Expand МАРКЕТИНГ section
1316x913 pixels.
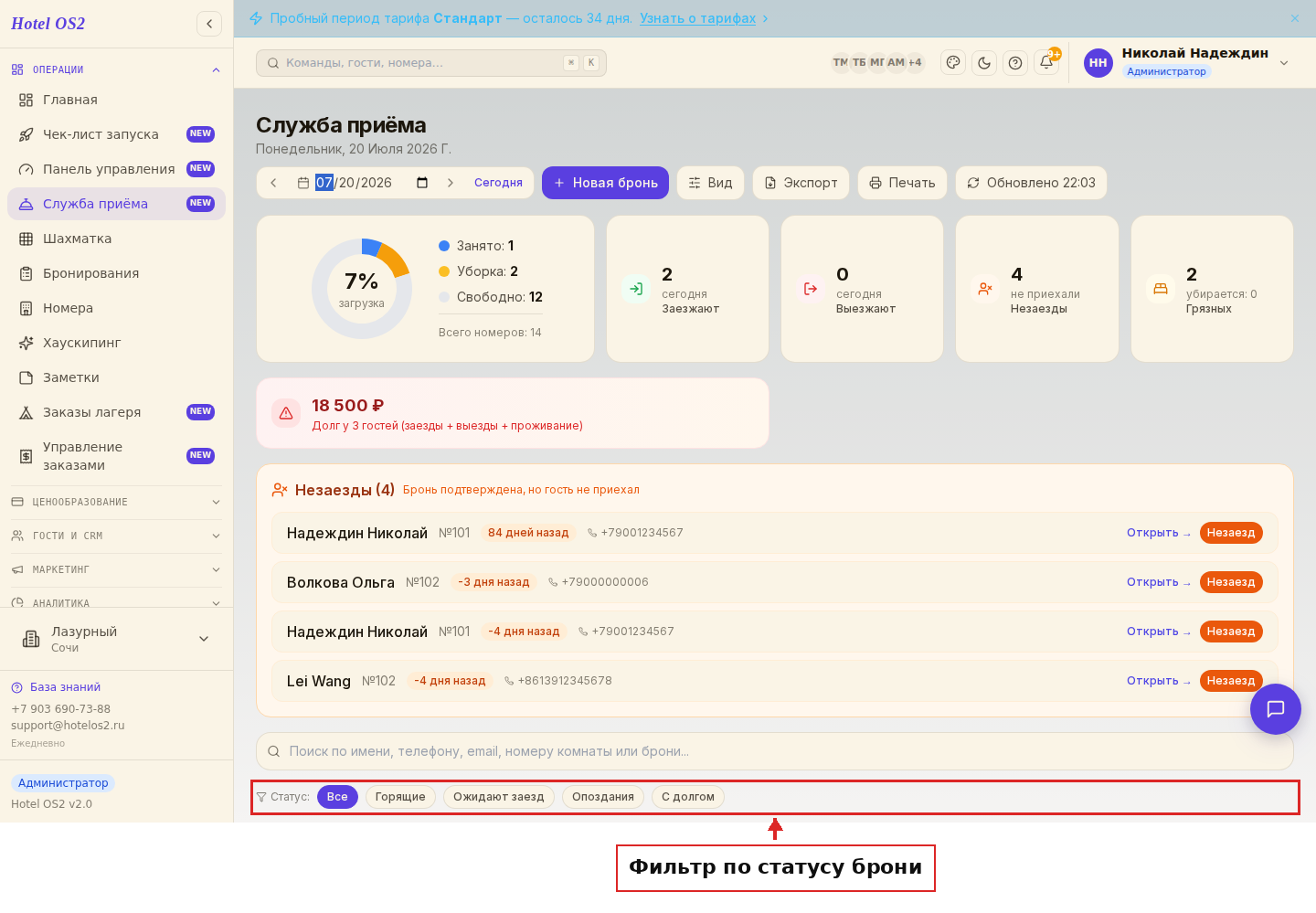click(x=116, y=569)
